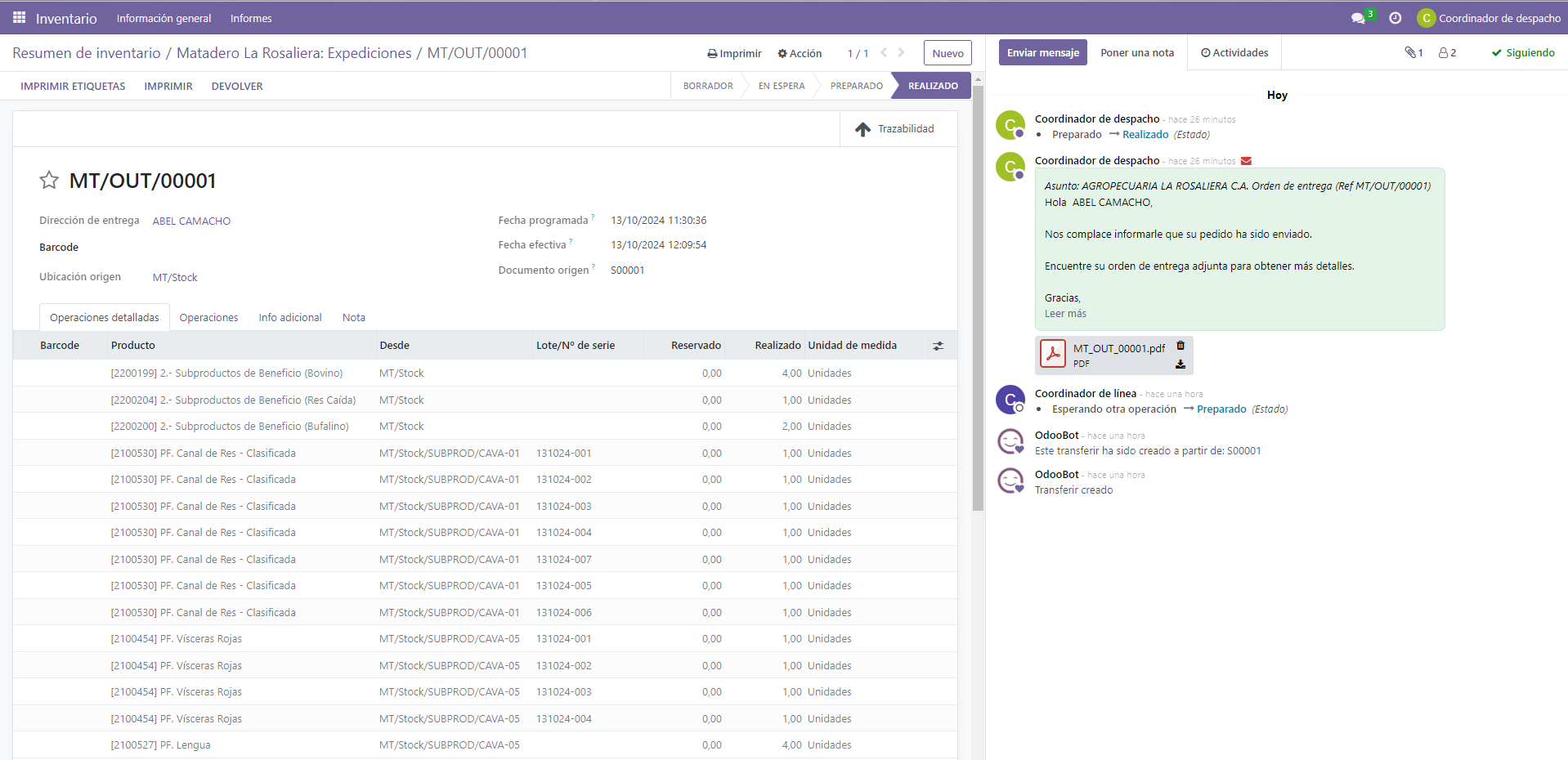Delete the MT_OUT_00001.pdf attachment trash icon
This screenshot has height=760, width=1568.
tap(1180, 346)
